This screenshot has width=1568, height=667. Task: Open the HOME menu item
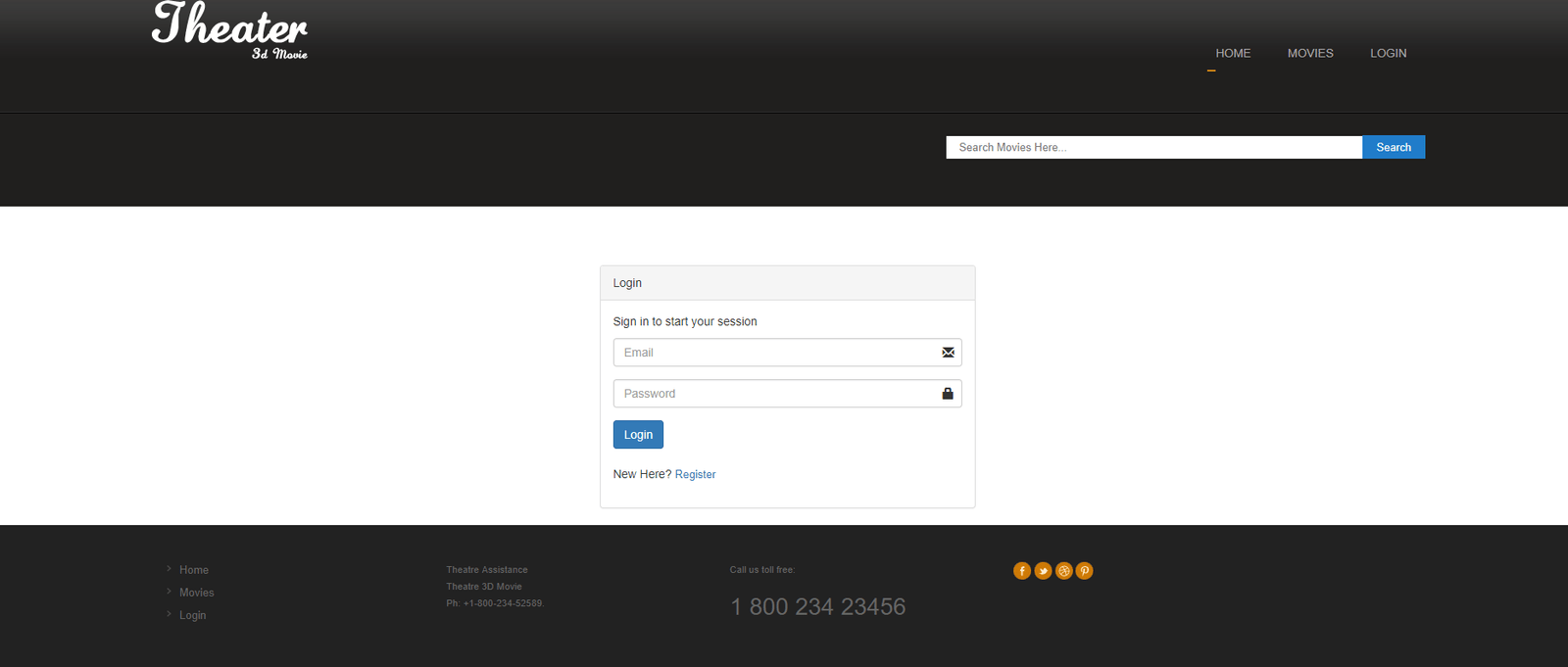(1233, 53)
